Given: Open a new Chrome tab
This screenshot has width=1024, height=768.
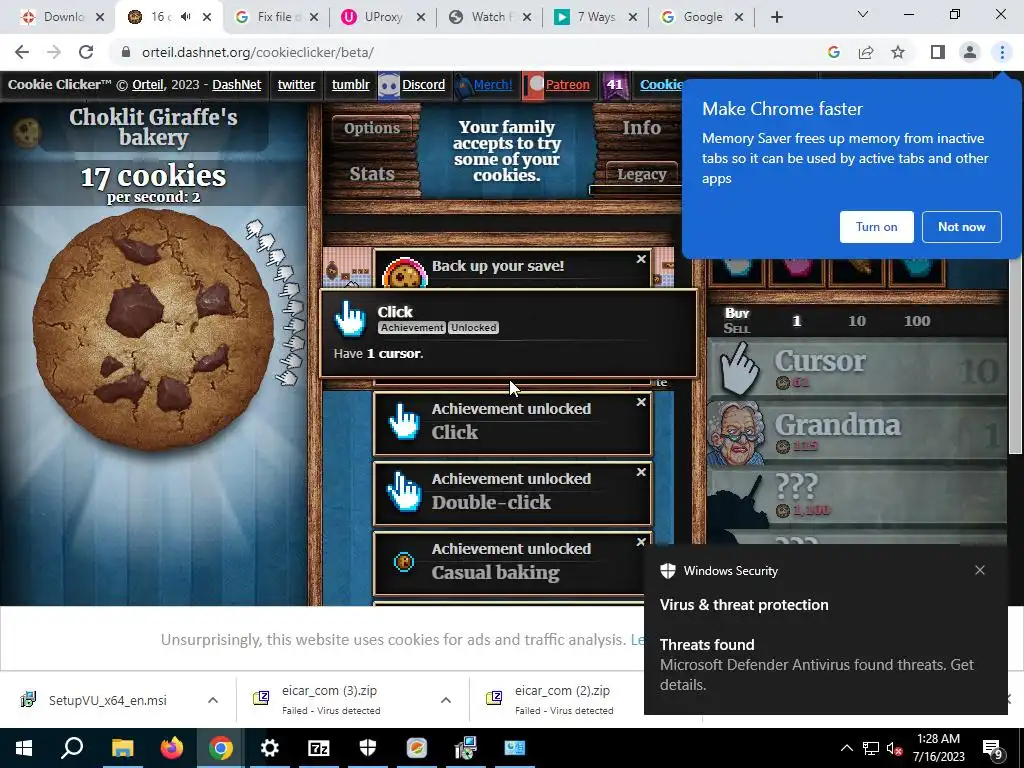Looking at the screenshot, I should click(x=776, y=17).
